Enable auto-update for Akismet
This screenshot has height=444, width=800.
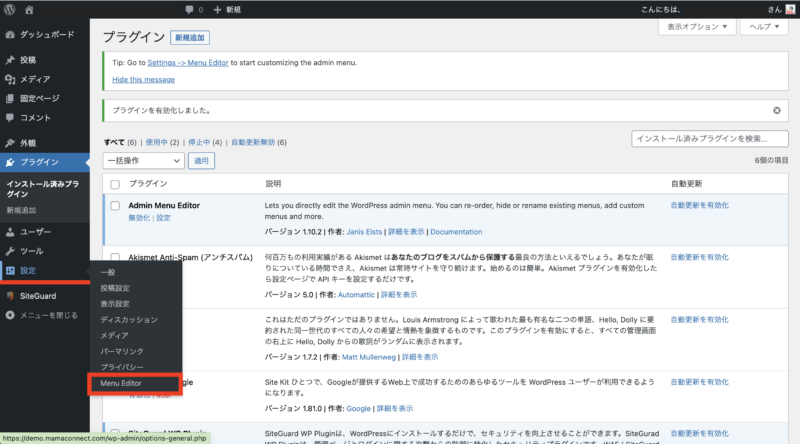(x=699, y=257)
